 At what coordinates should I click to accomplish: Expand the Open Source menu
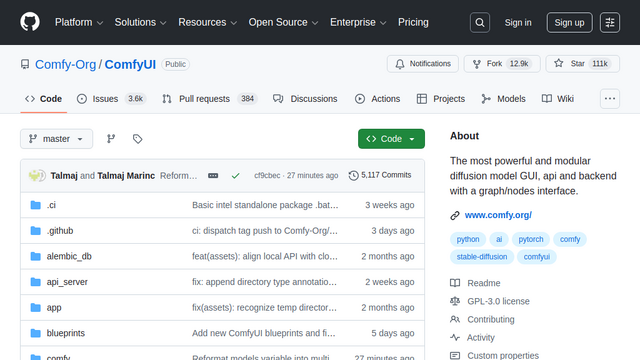point(283,22)
